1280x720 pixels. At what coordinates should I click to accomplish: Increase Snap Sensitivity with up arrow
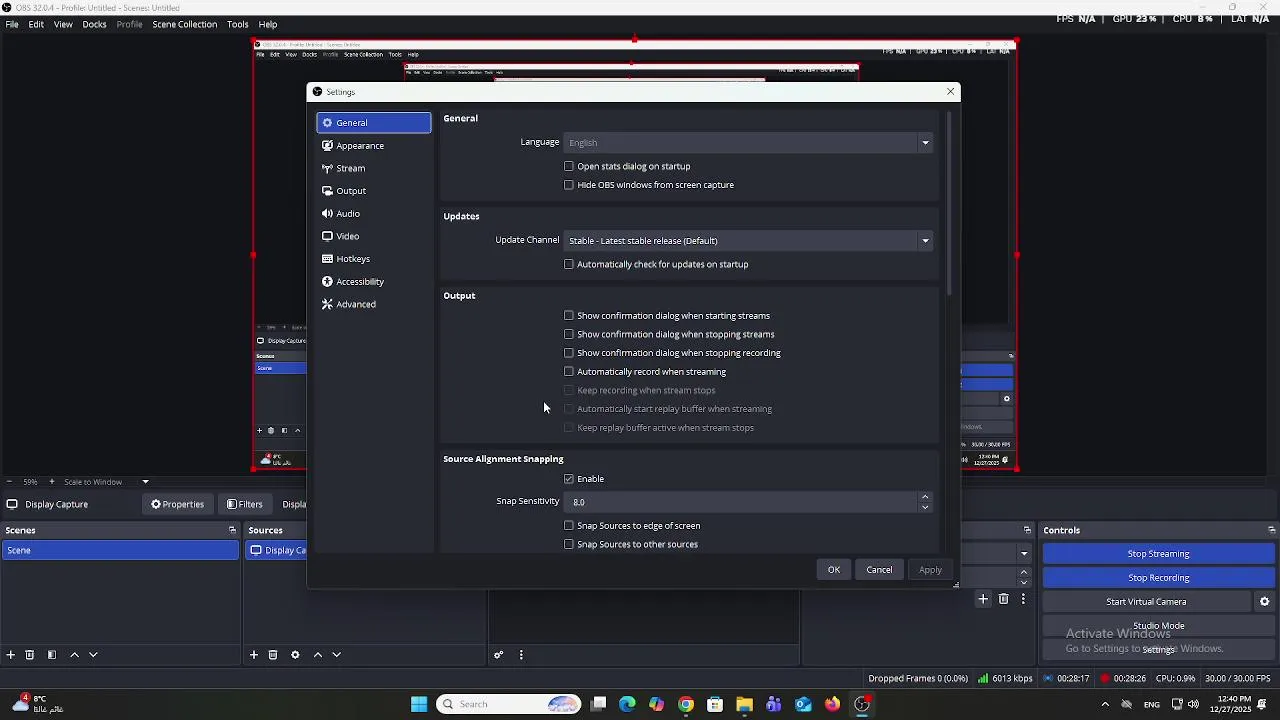925,497
